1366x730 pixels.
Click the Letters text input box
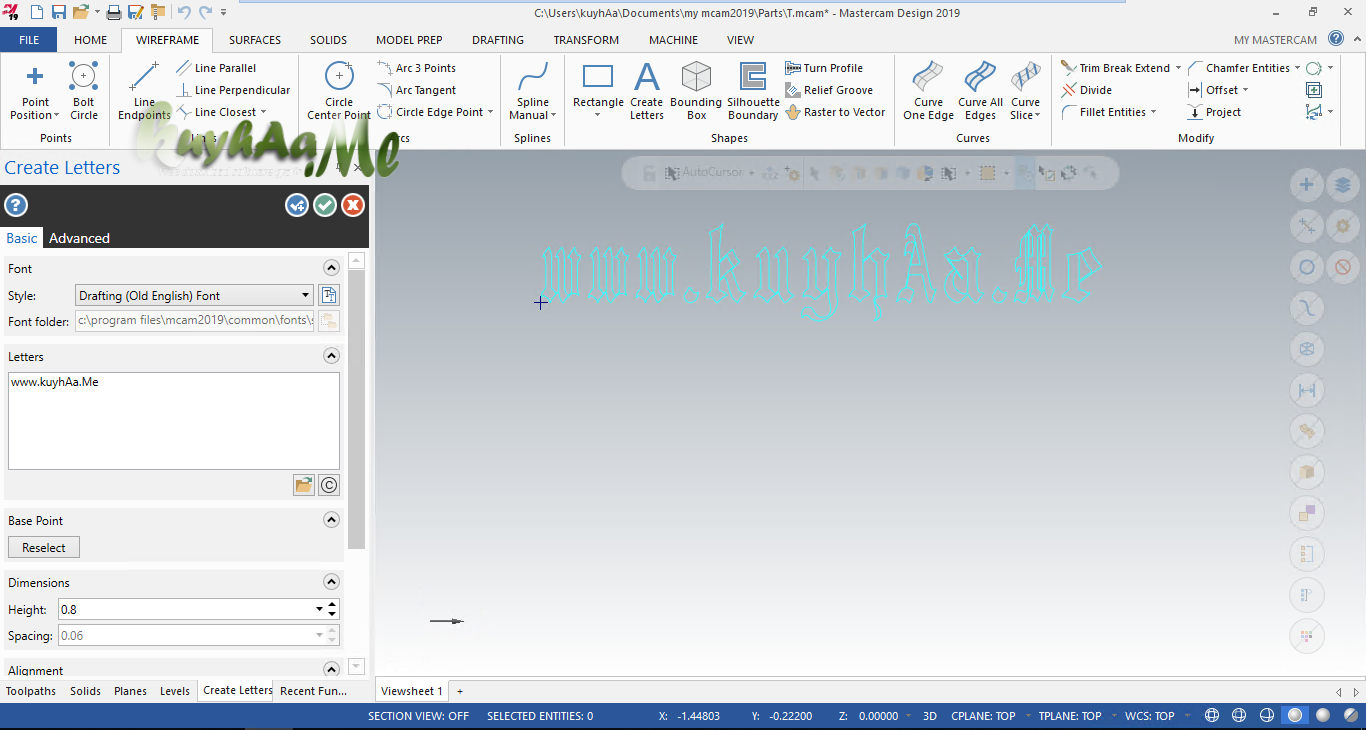coord(174,421)
